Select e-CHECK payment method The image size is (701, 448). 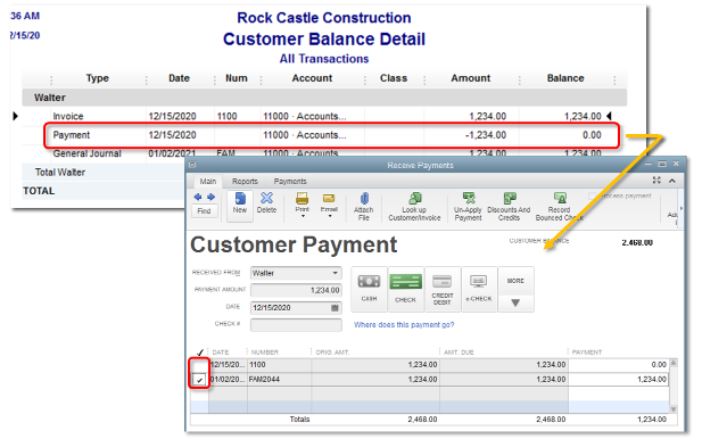click(x=478, y=289)
